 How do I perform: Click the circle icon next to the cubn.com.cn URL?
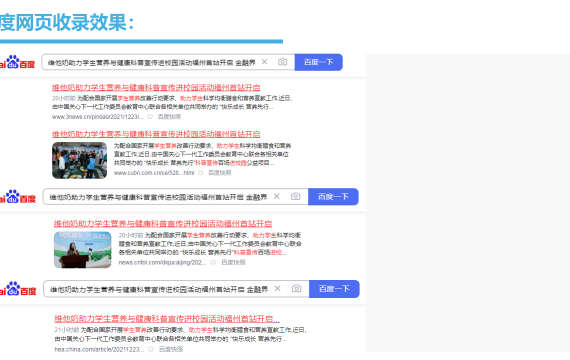[x=200, y=173]
